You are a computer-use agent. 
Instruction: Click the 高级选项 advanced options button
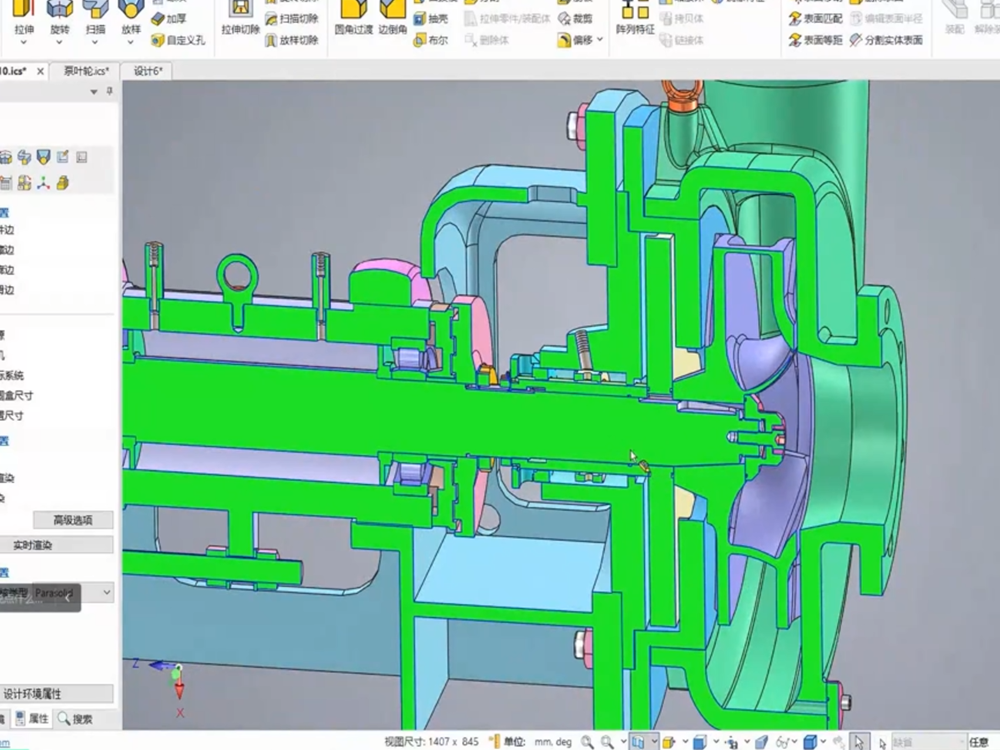pos(72,520)
